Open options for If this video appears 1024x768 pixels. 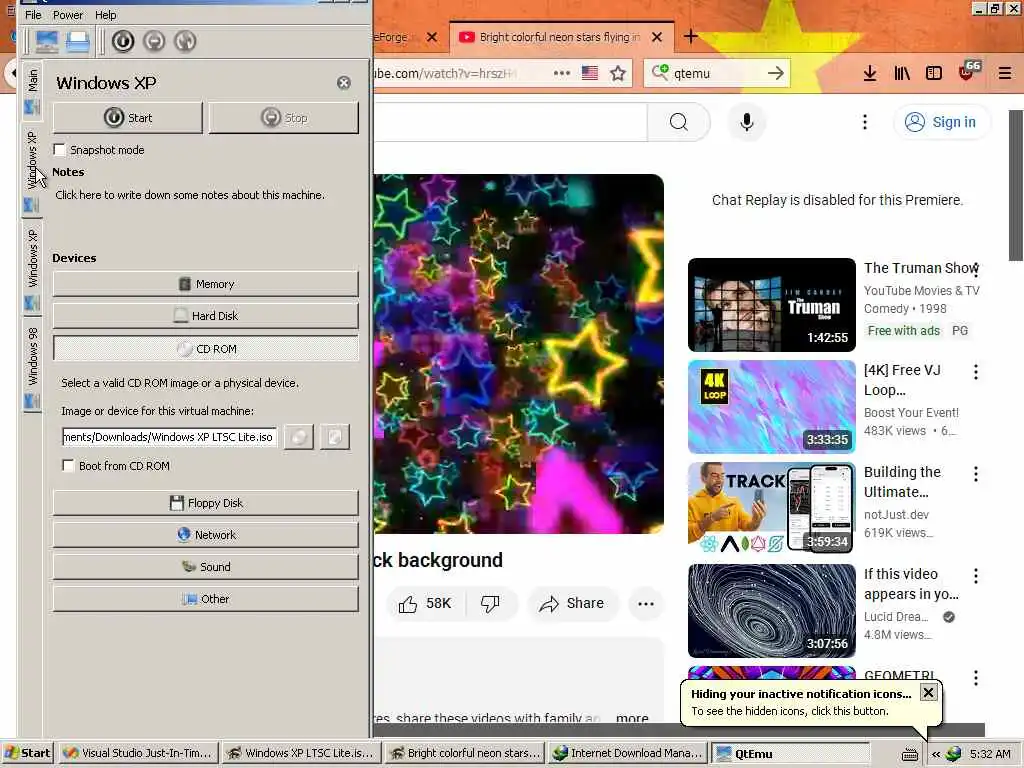976,576
